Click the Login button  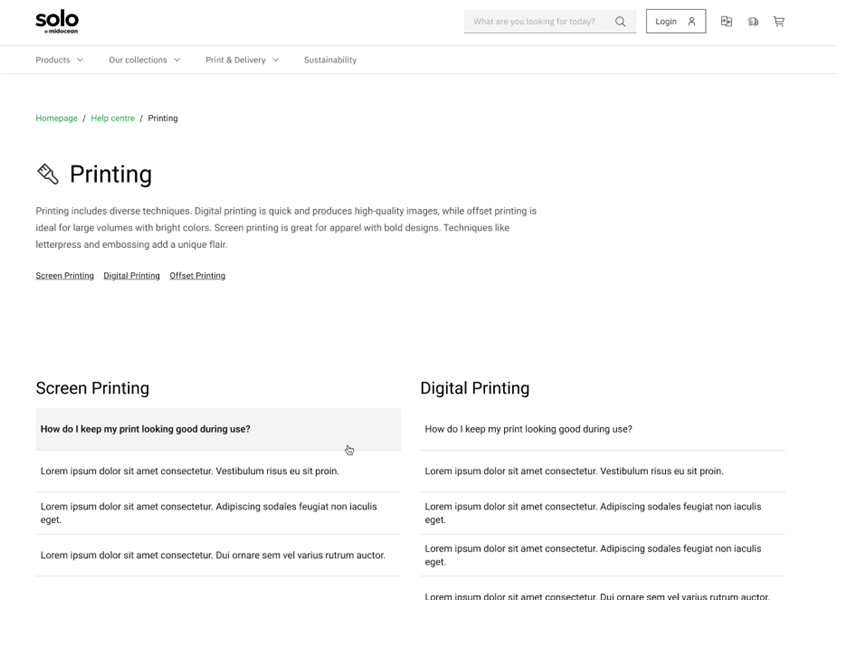pyautogui.click(x=676, y=21)
